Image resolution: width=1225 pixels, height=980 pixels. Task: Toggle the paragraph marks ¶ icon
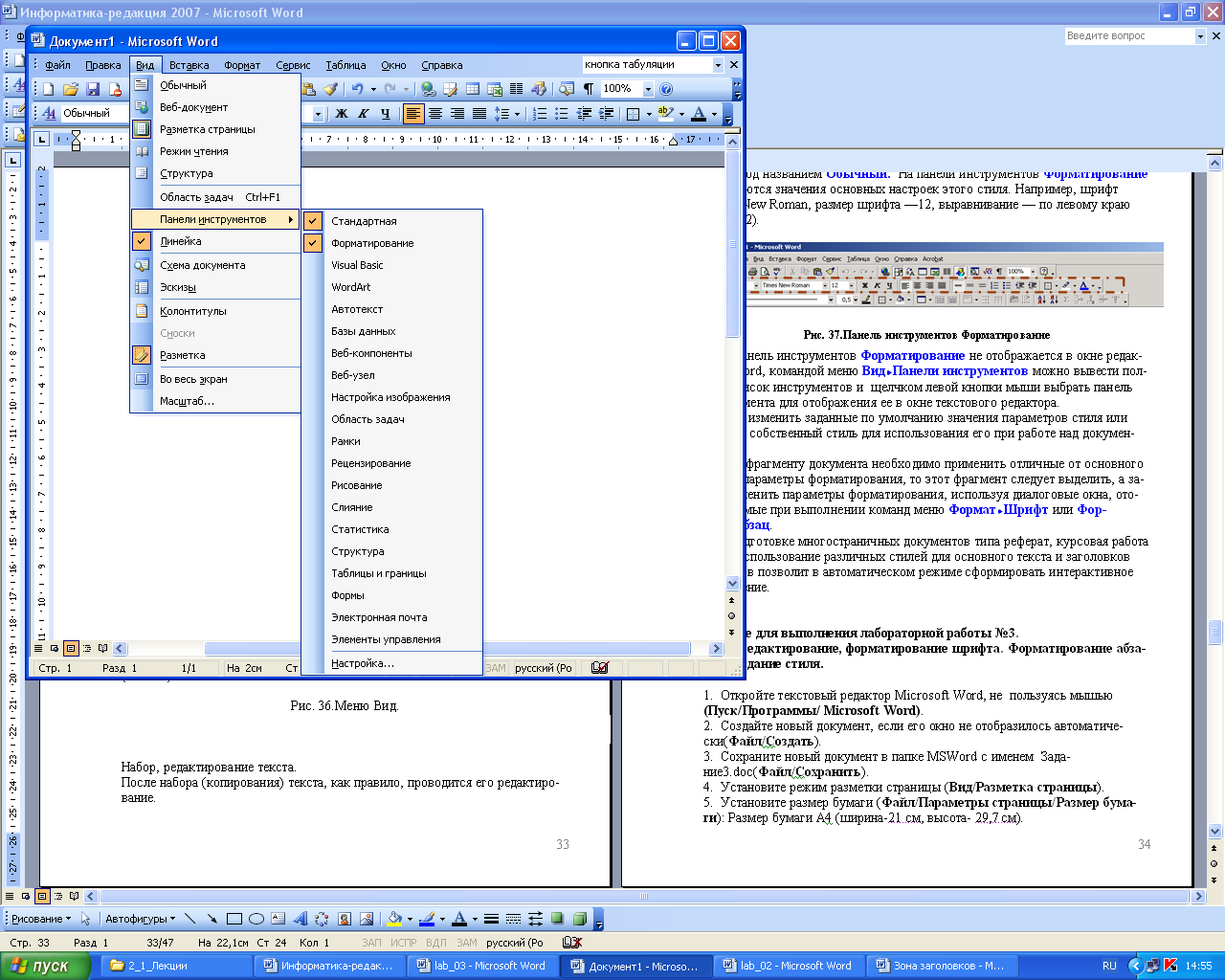[x=589, y=89]
